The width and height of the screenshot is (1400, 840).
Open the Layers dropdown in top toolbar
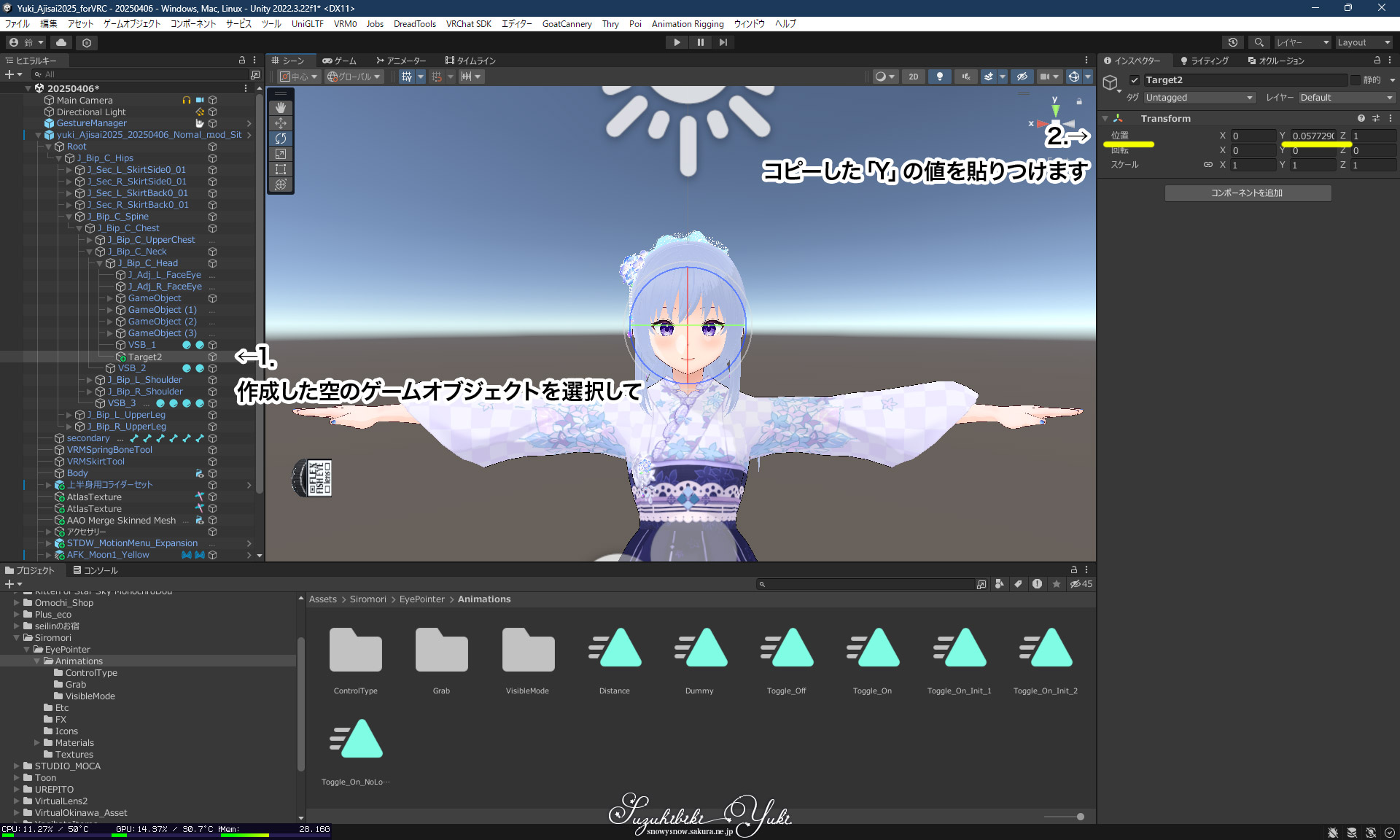[1302, 42]
